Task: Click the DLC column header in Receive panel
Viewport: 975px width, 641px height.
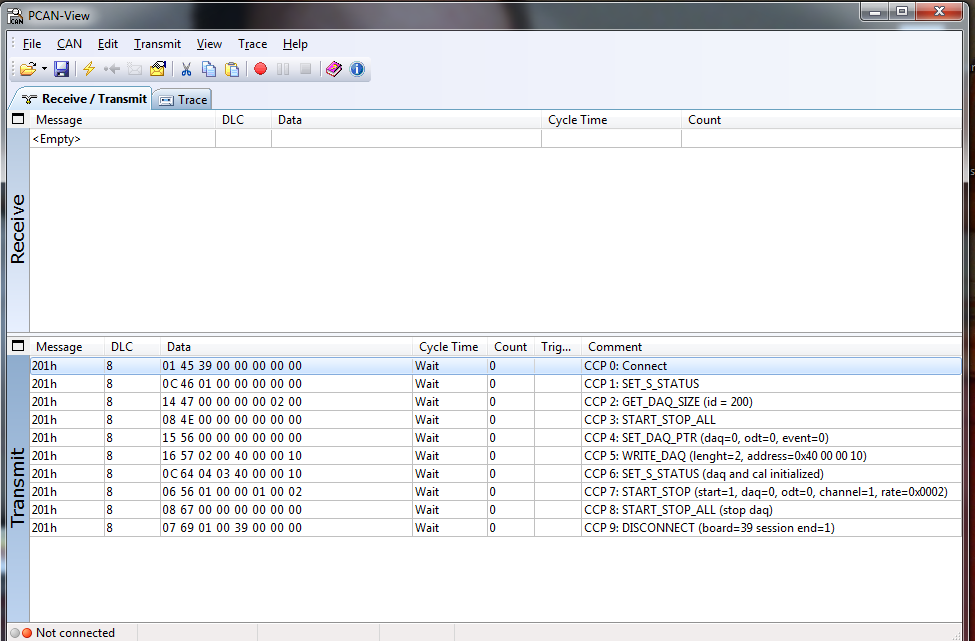Action: click(243, 120)
